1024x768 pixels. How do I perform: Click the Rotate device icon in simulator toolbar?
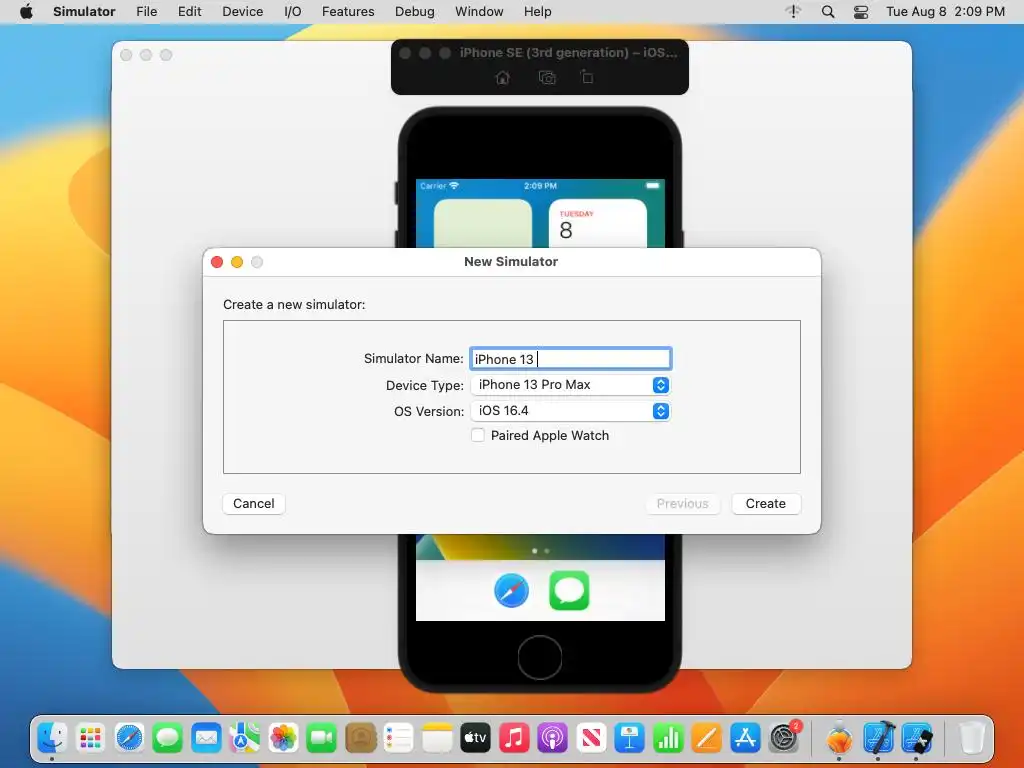[587, 77]
